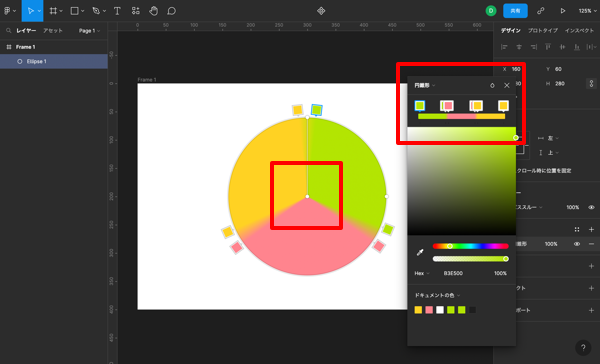Toggle layer visibility eye next to 100%

(x=591, y=207)
